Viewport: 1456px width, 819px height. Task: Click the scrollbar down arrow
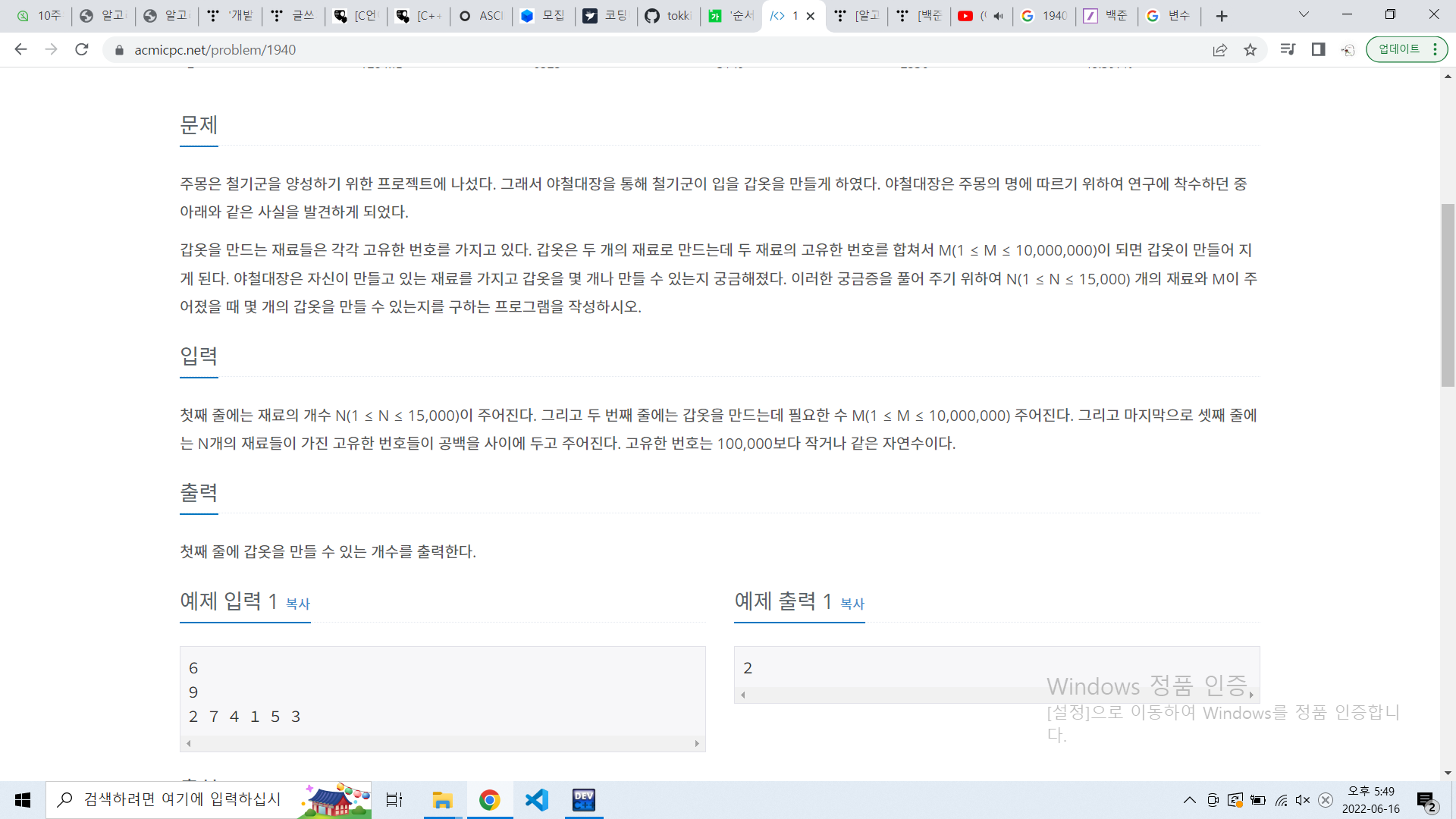click(1448, 773)
